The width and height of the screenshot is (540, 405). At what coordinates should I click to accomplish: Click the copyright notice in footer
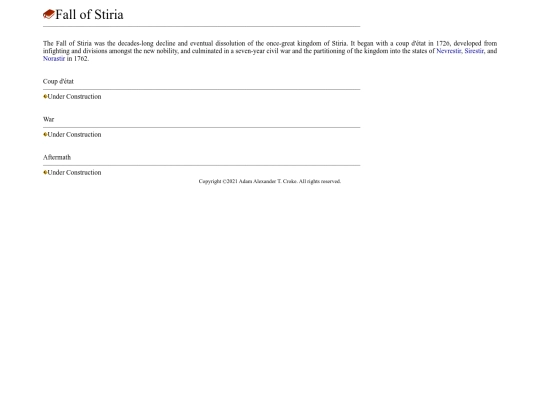[270, 181]
